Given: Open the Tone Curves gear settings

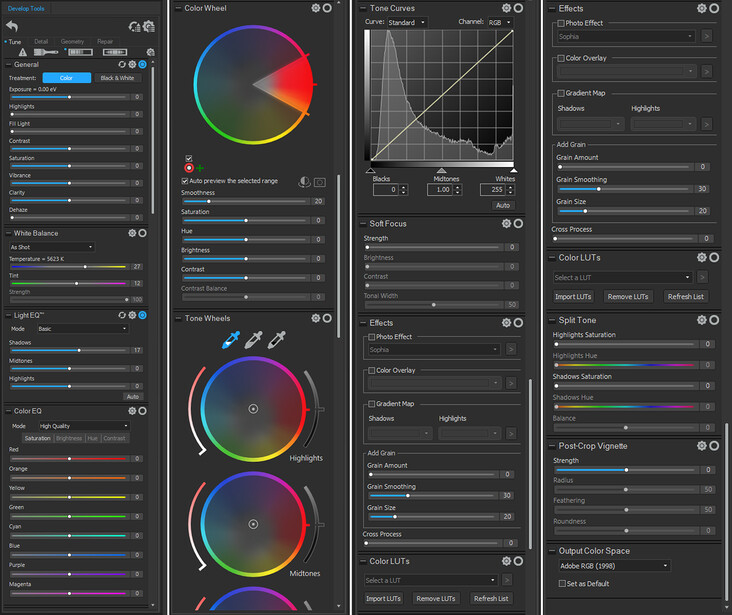Looking at the screenshot, I should 507,8.
